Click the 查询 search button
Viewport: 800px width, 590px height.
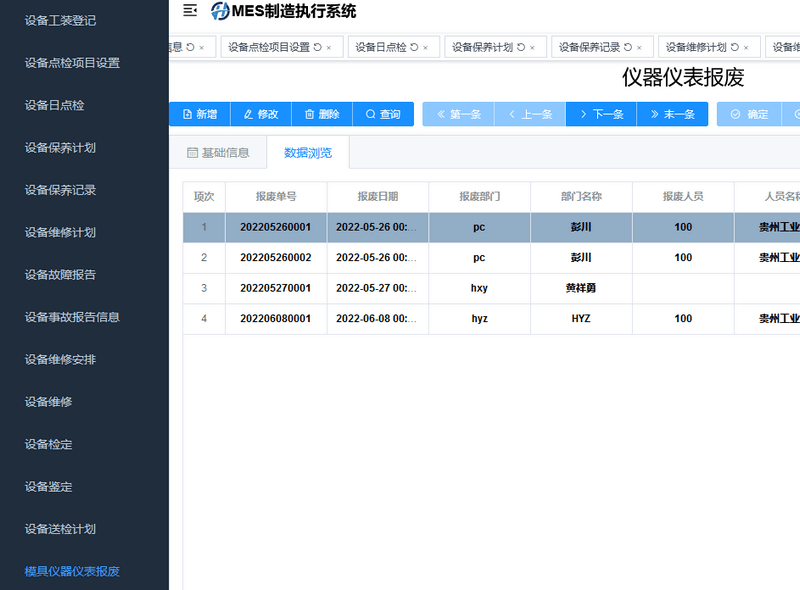383,114
